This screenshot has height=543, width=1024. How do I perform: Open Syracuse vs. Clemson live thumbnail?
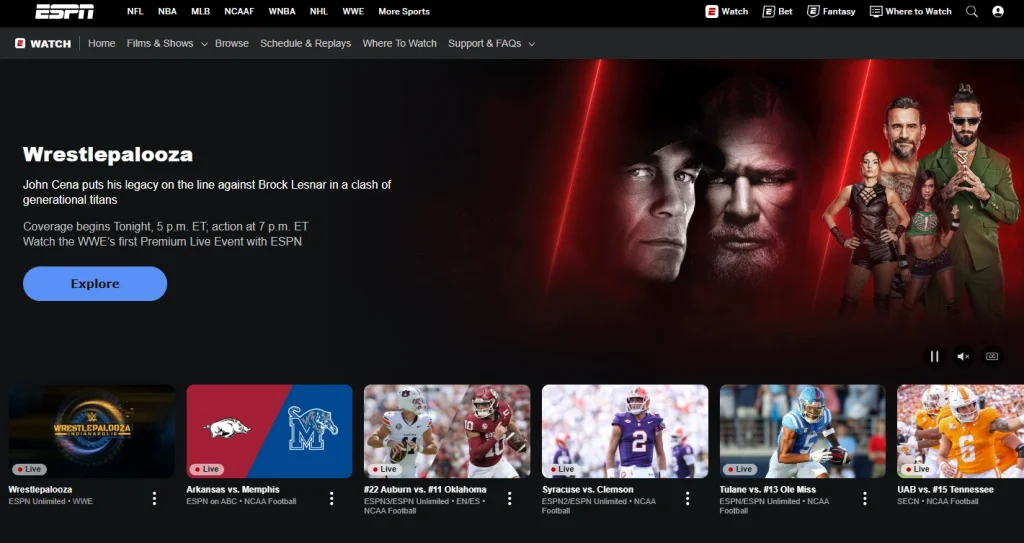[625, 431]
